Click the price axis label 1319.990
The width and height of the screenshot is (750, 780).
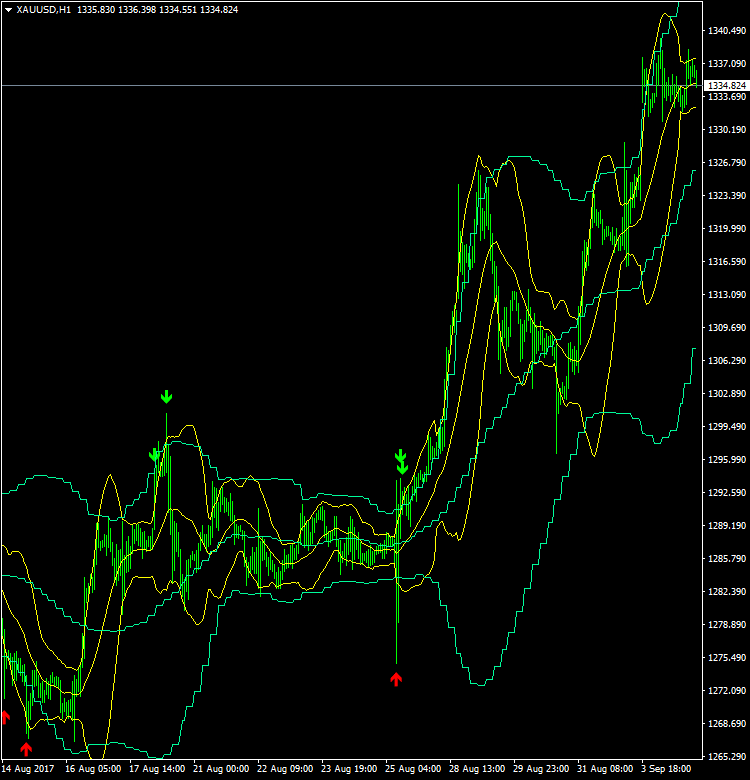(727, 229)
